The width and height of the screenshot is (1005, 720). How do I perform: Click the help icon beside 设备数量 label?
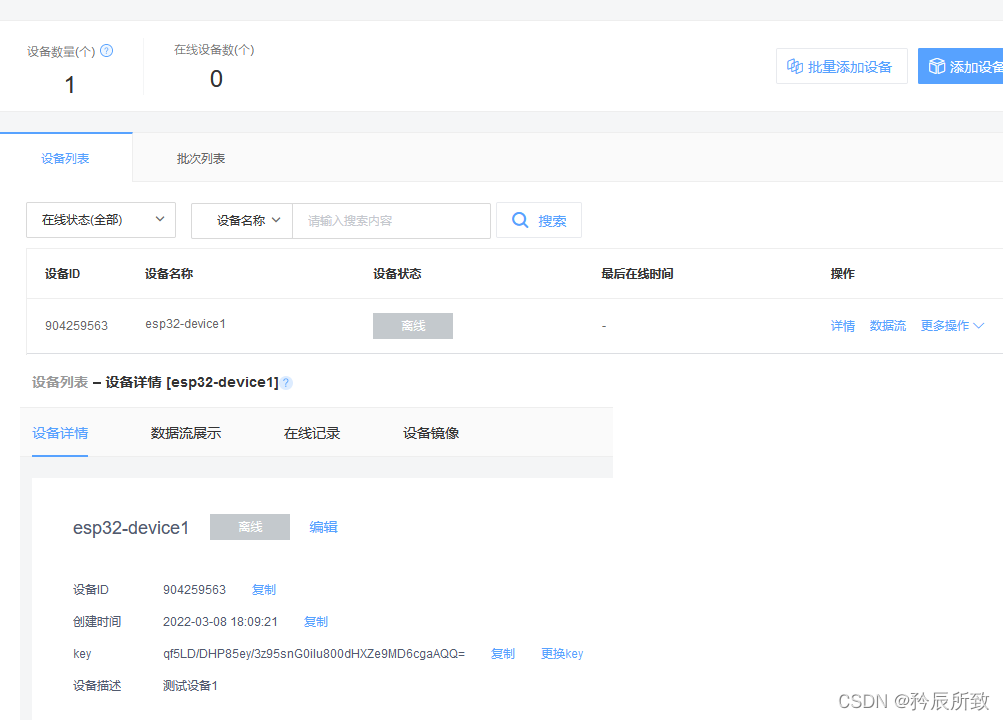[106, 49]
